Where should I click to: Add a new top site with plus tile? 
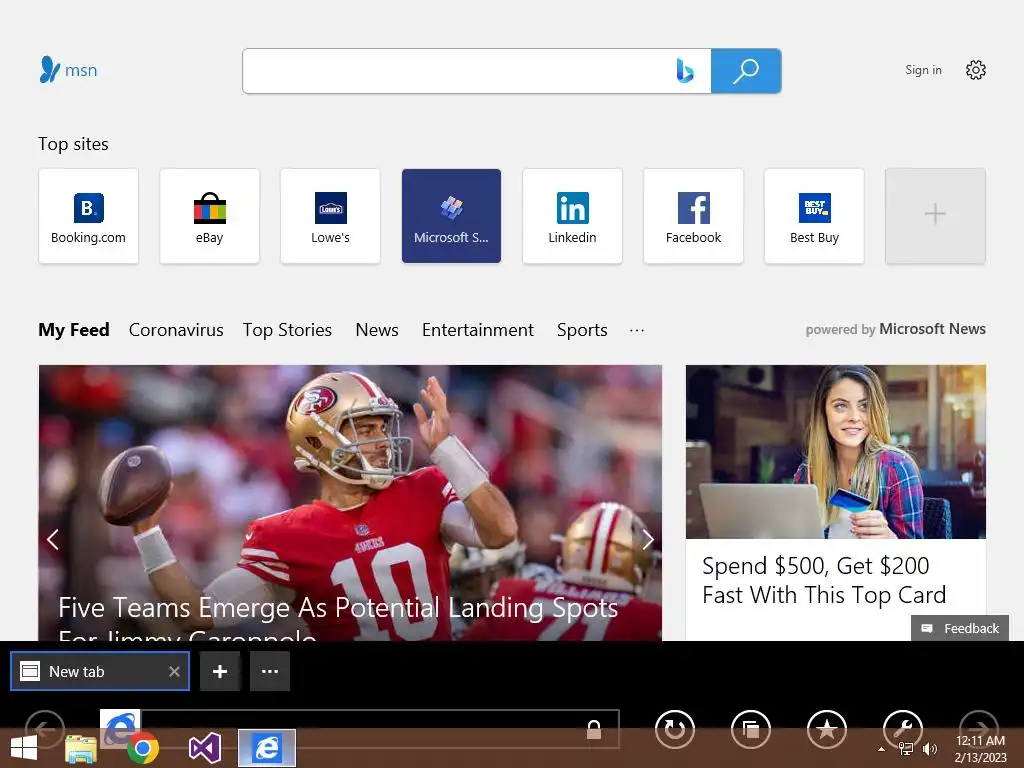[935, 216]
